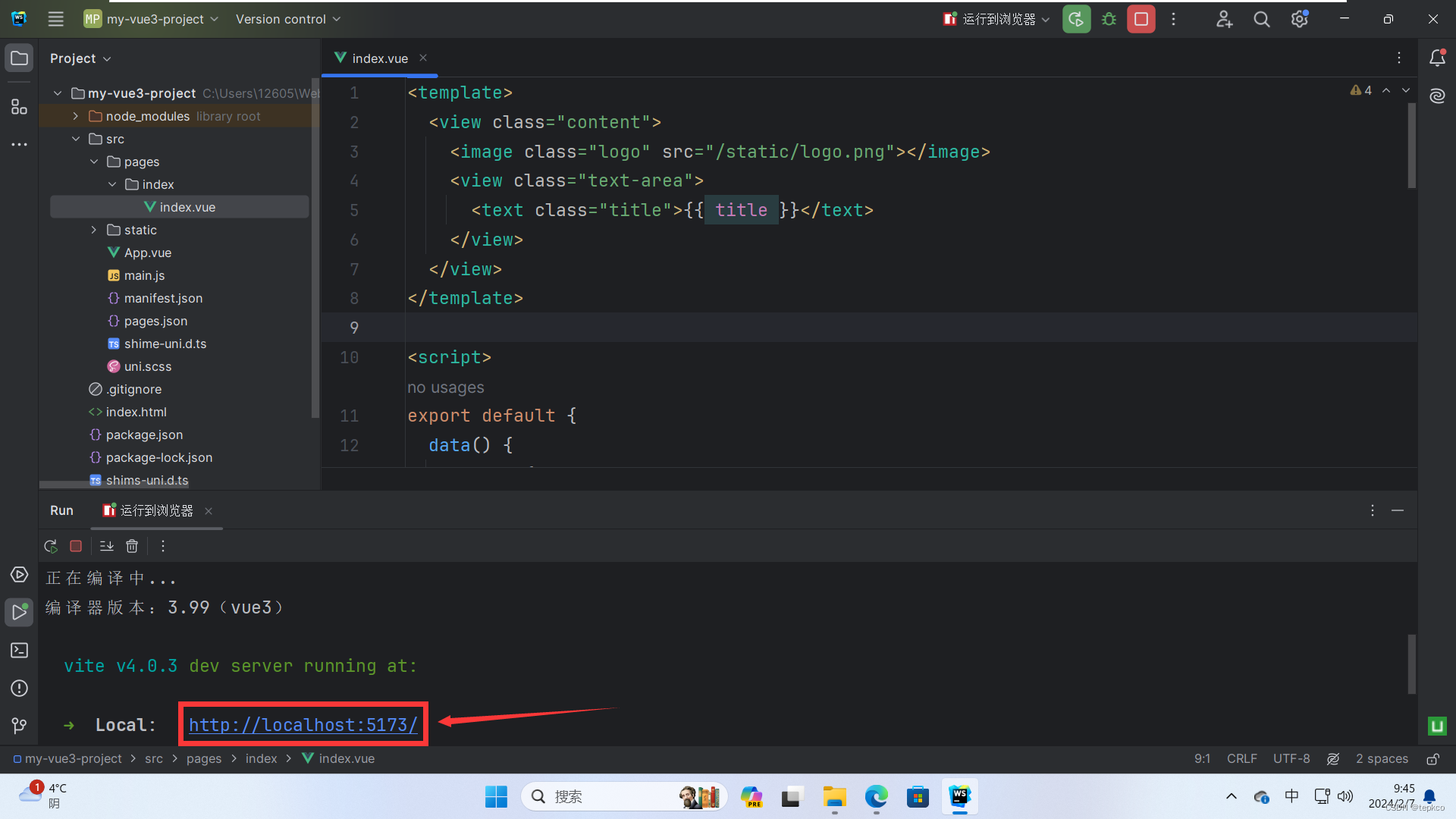Toggle scroll to end in Run panel
1456x819 pixels.
tap(107, 546)
